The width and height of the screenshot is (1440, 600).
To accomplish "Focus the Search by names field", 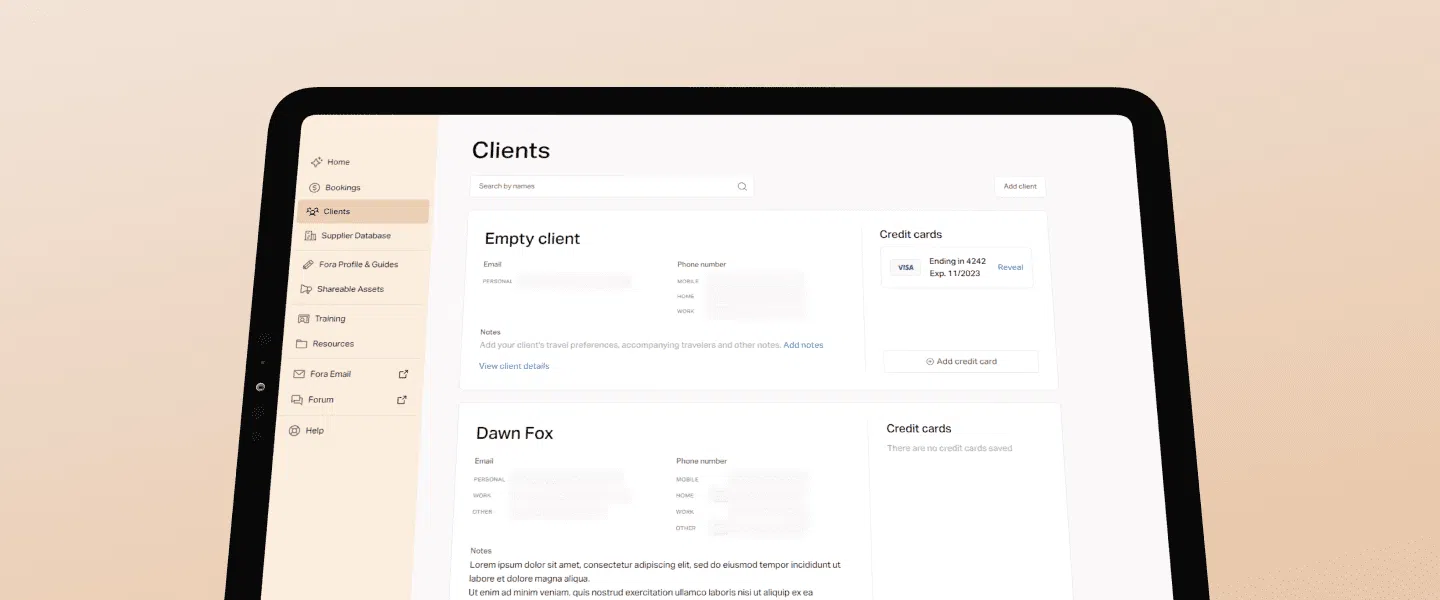I will coord(611,186).
